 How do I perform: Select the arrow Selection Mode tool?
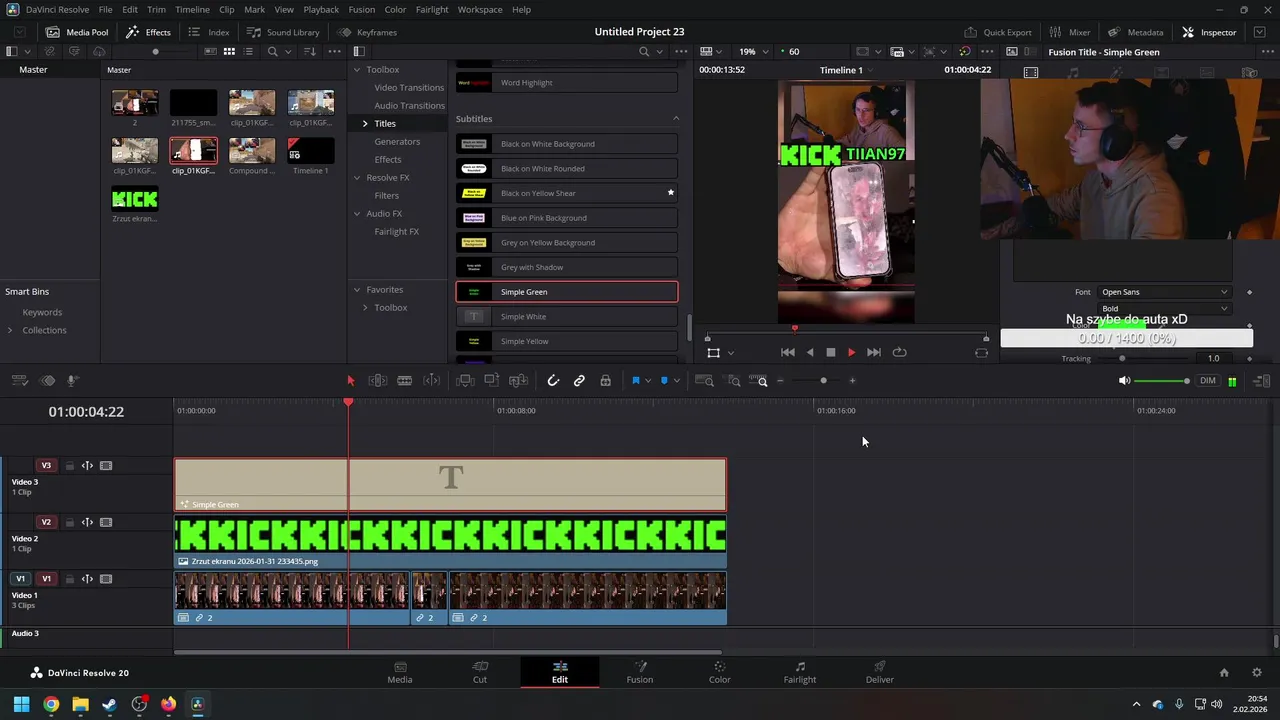pos(350,381)
